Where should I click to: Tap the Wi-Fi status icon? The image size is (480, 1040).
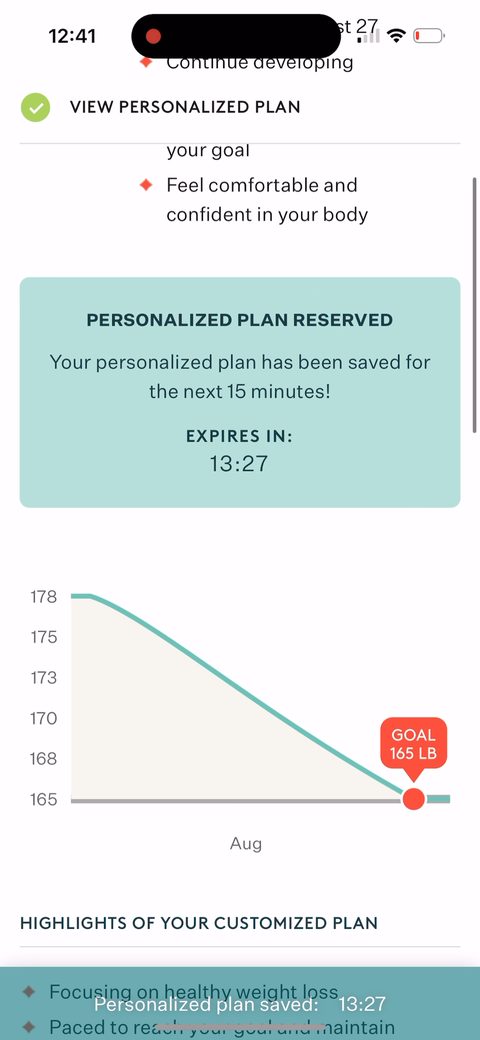point(396,35)
